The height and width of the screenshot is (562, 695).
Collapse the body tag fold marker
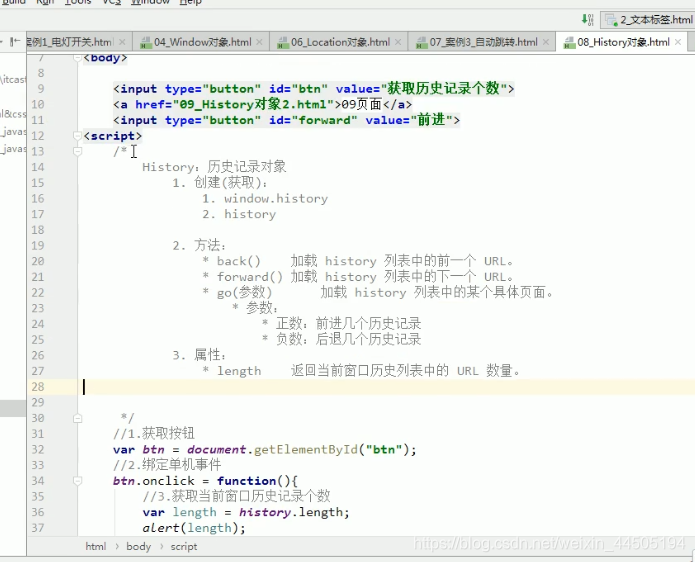[x=78, y=58]
